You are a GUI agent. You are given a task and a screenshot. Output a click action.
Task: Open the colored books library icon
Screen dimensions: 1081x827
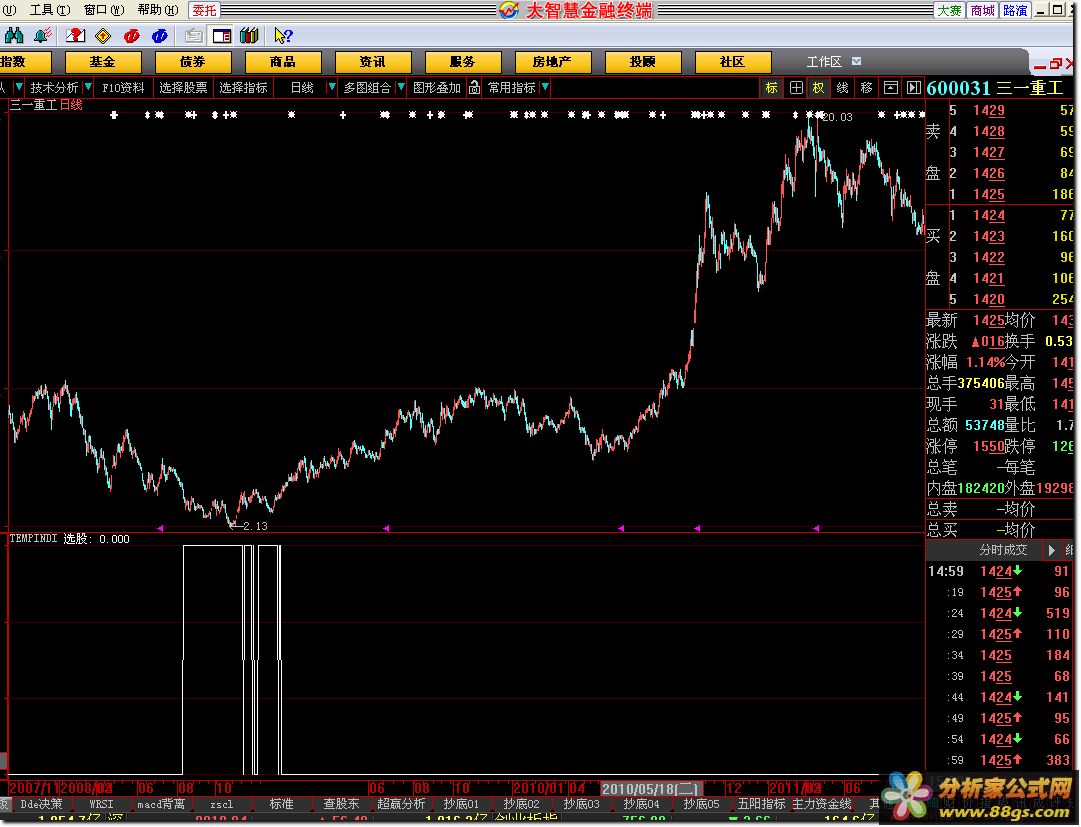tap(249, 35)
